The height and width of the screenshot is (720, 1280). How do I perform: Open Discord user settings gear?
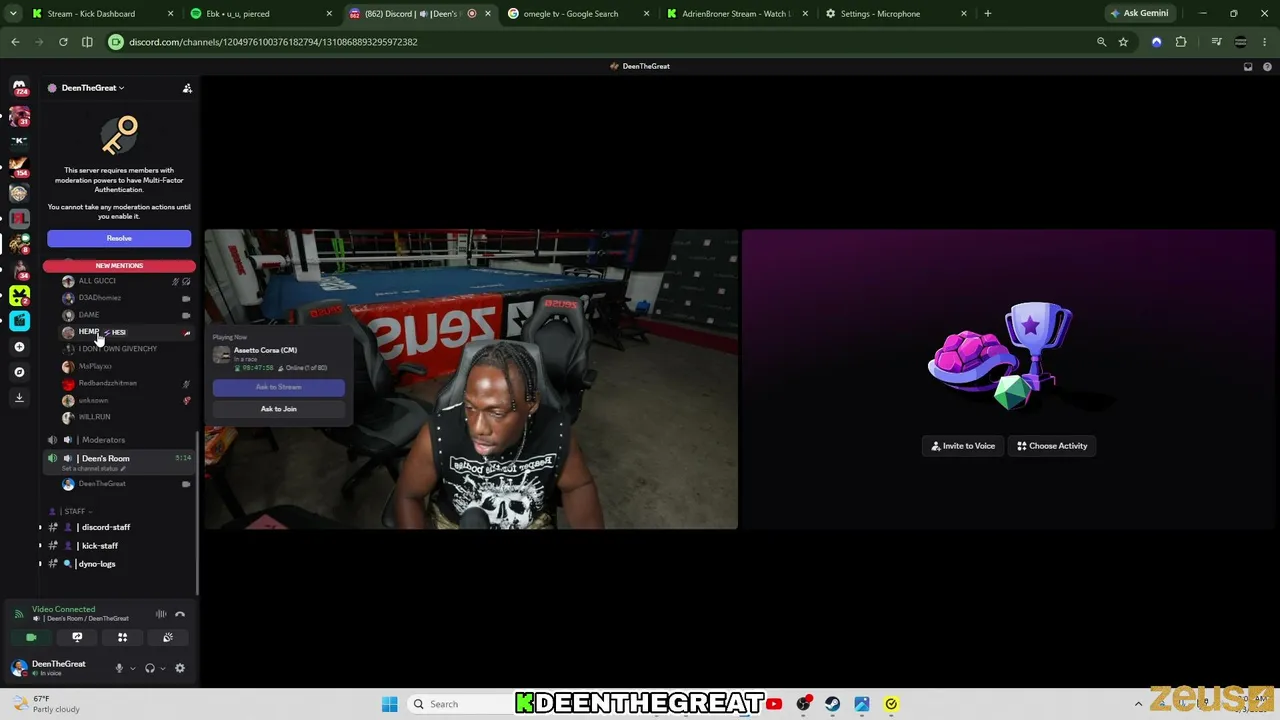180,668
